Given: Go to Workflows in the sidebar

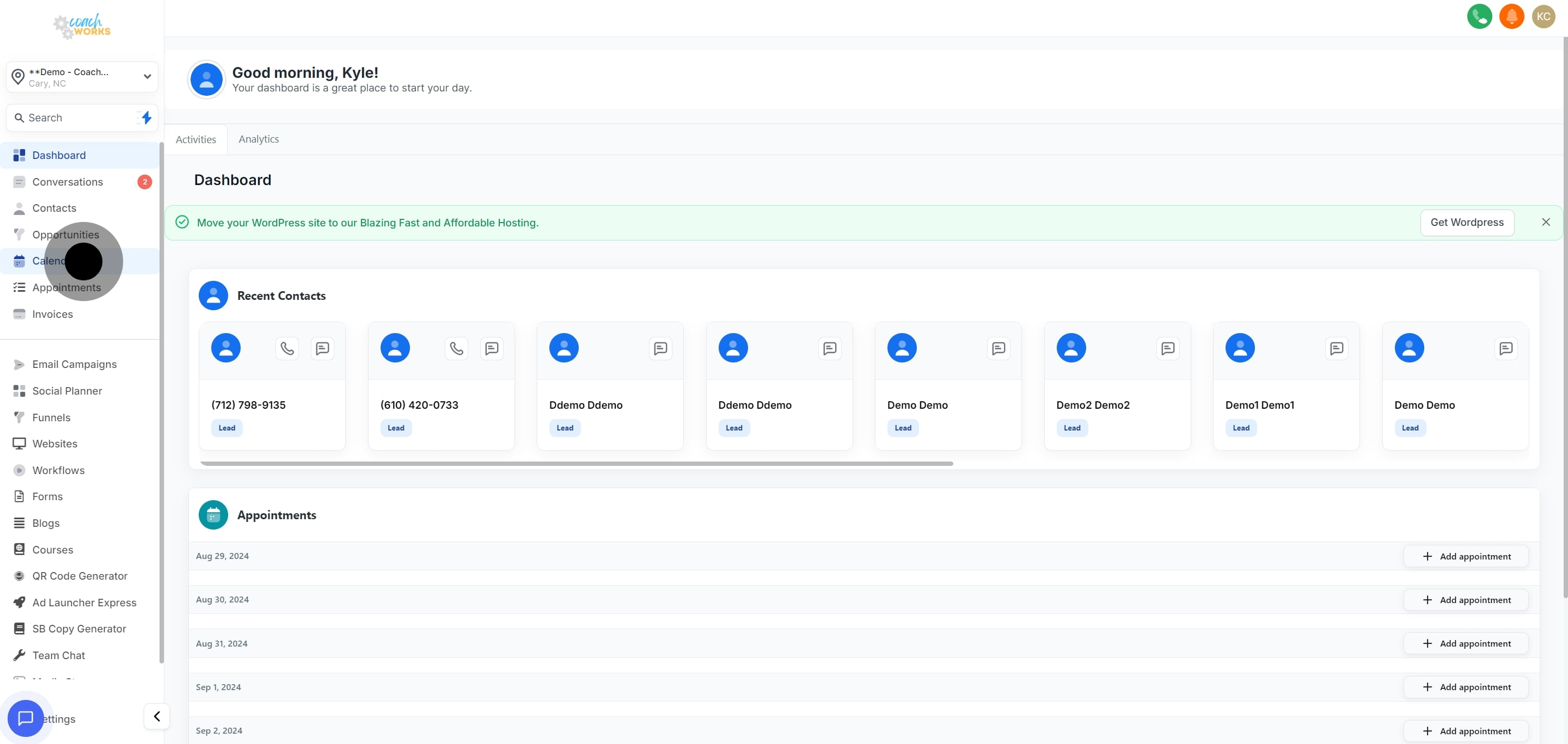Looking at the screenshot, I should [58, 470].
